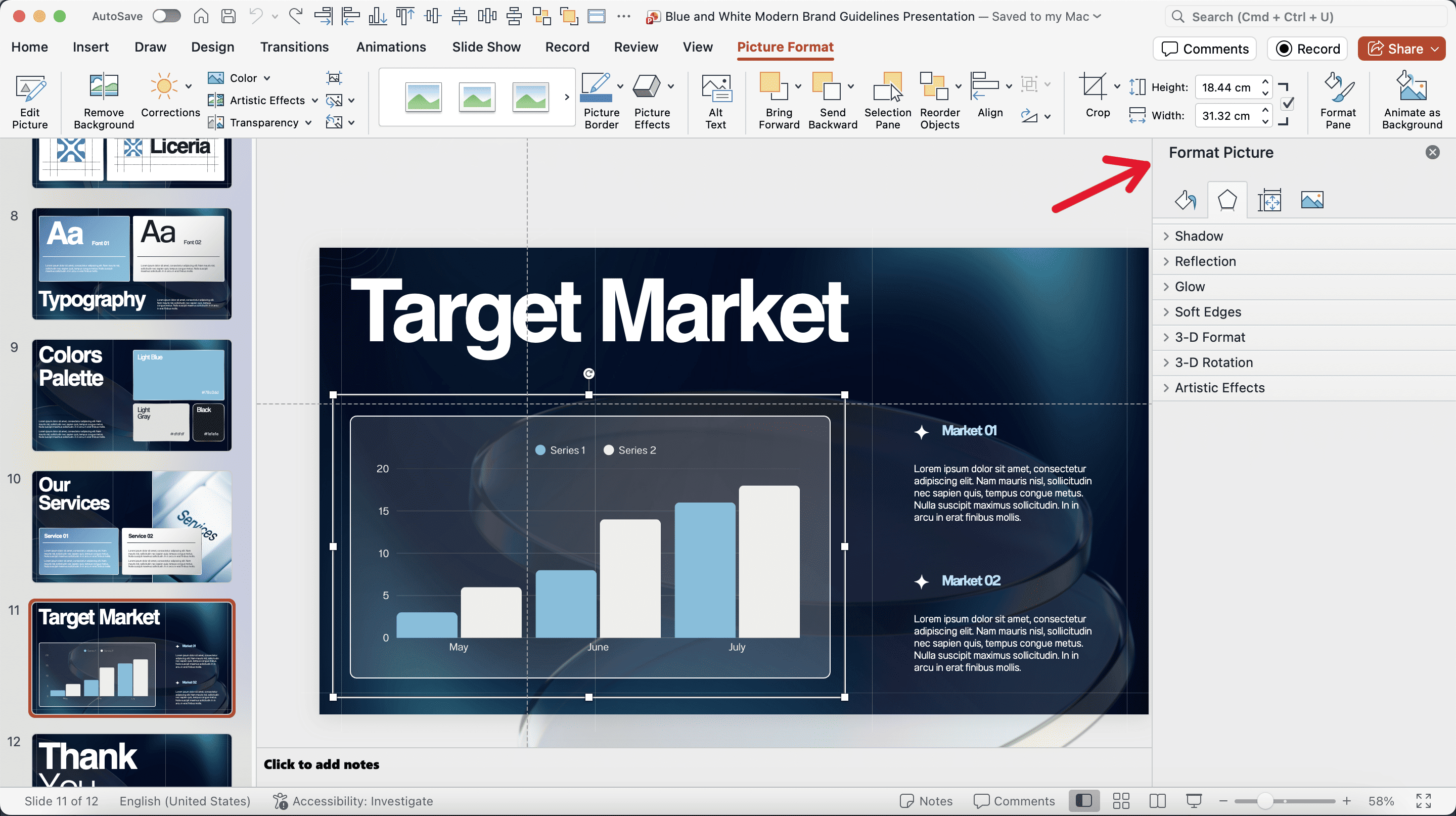
Task: Switch to Fill & Line pane tab
Action: click(x=1185, y=200)
